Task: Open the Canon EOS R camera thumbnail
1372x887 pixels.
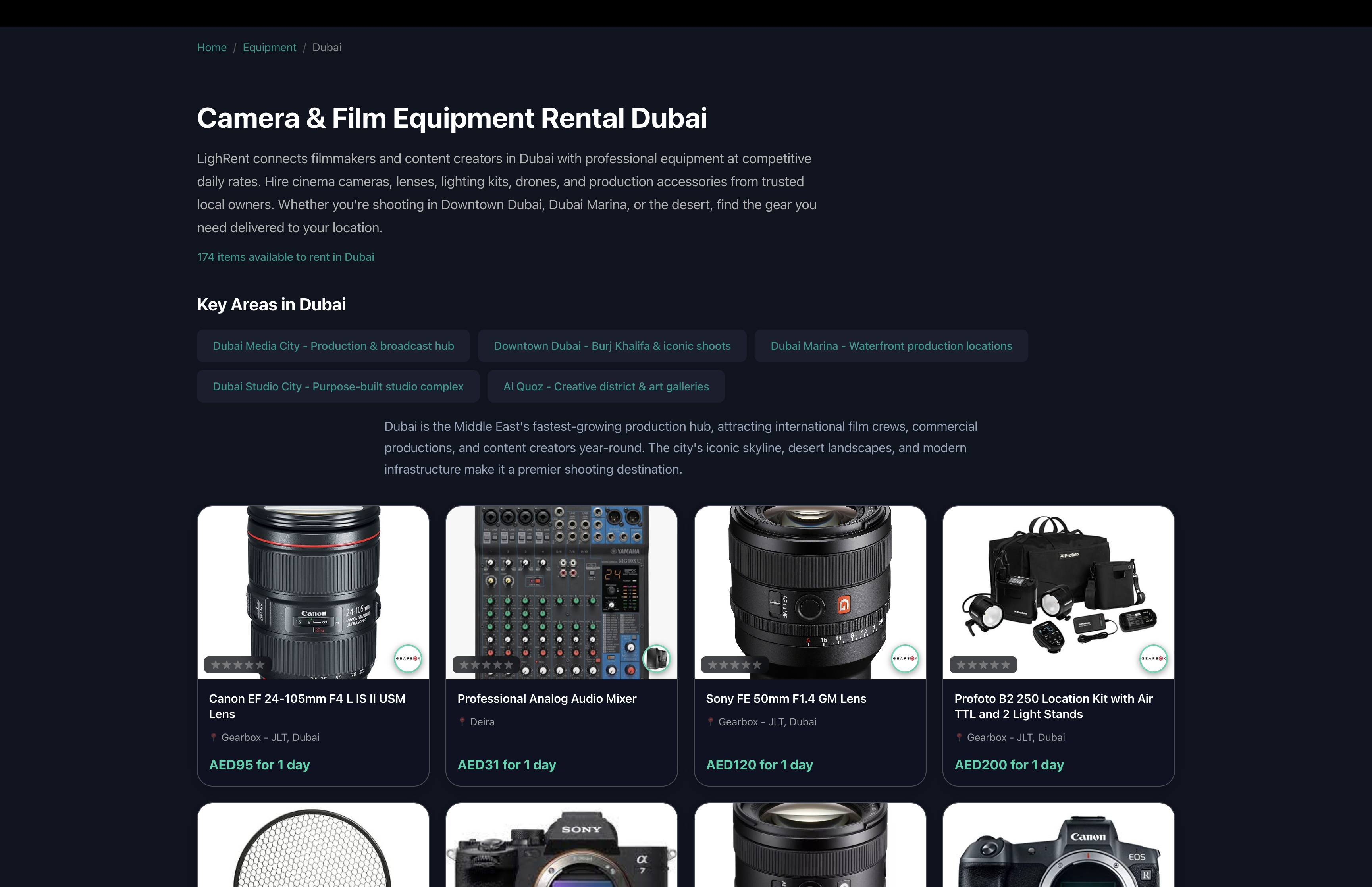Action: coord(1058,845)
